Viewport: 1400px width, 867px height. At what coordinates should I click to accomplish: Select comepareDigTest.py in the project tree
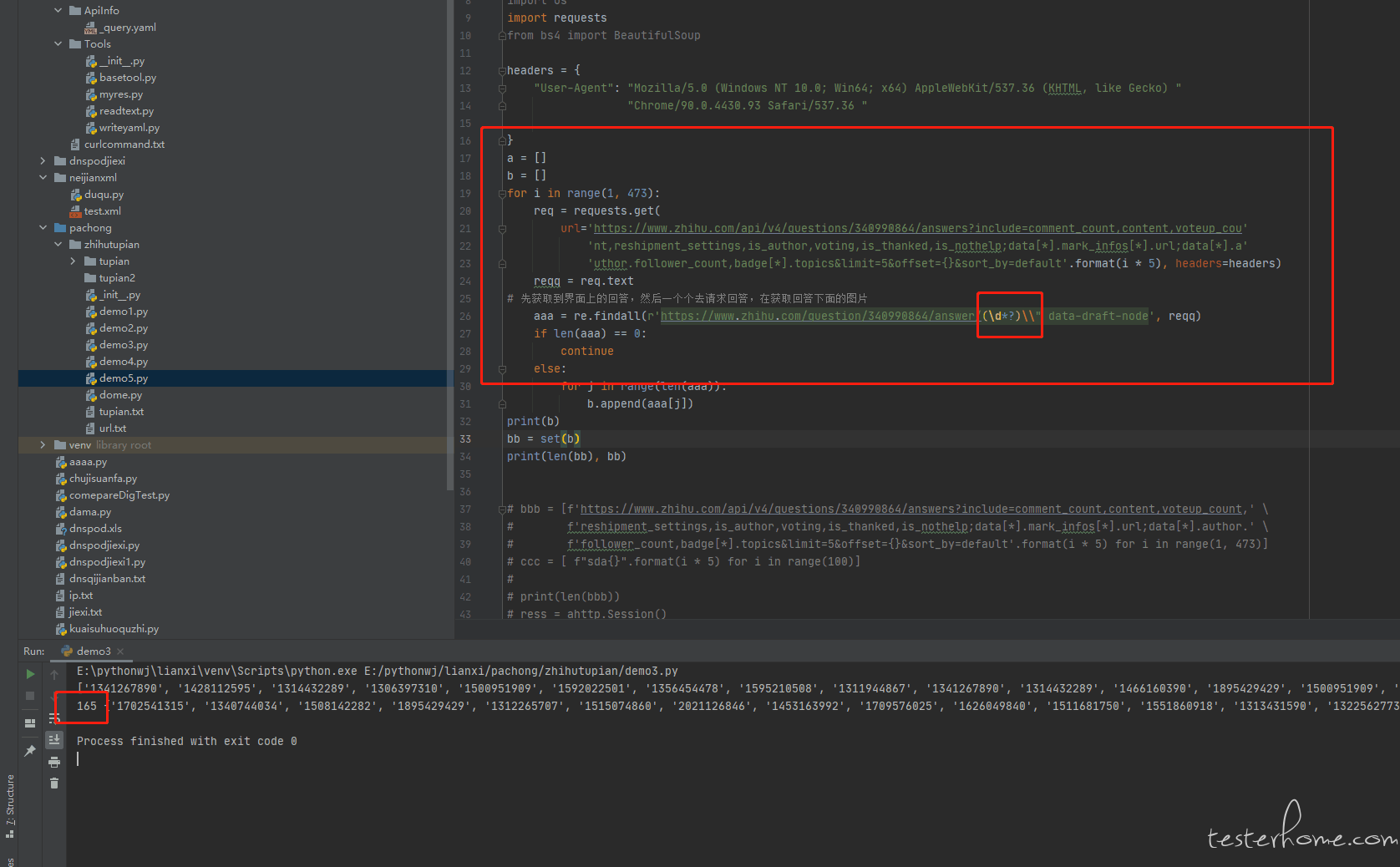119,495
